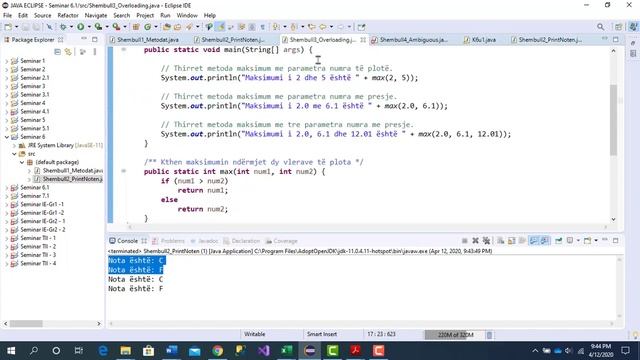Click the Open Console icon
640x360 pixels.
(587, 241)
